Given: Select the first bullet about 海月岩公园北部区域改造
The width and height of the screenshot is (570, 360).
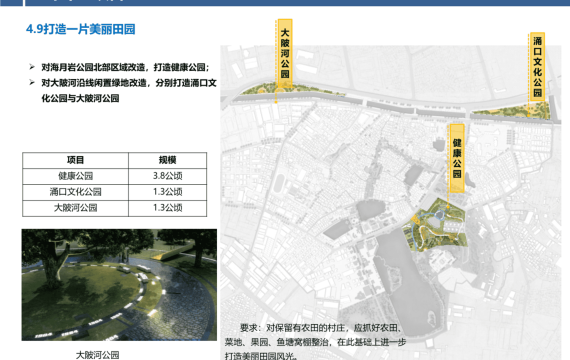Looking at the screenshot, I should pos(125,67).
